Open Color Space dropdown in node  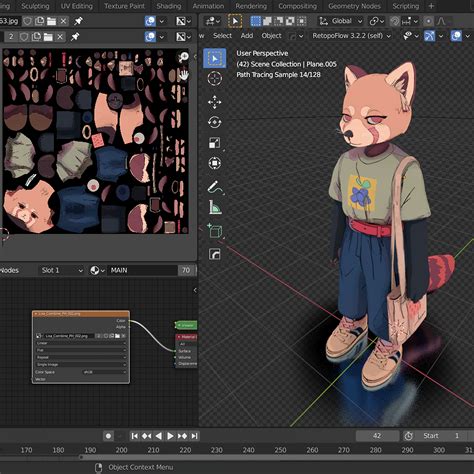pyautogui.click(x=104, y=372)
